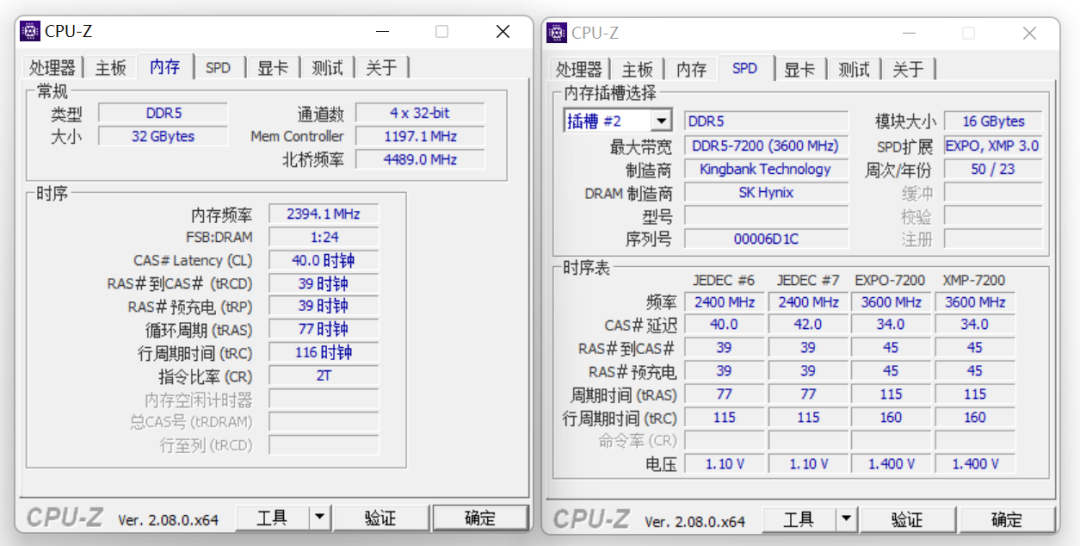1080x546 pixels.
Task: Click the 40.0 时钟 CAS Latency value
Action: (x=324, y=260)
